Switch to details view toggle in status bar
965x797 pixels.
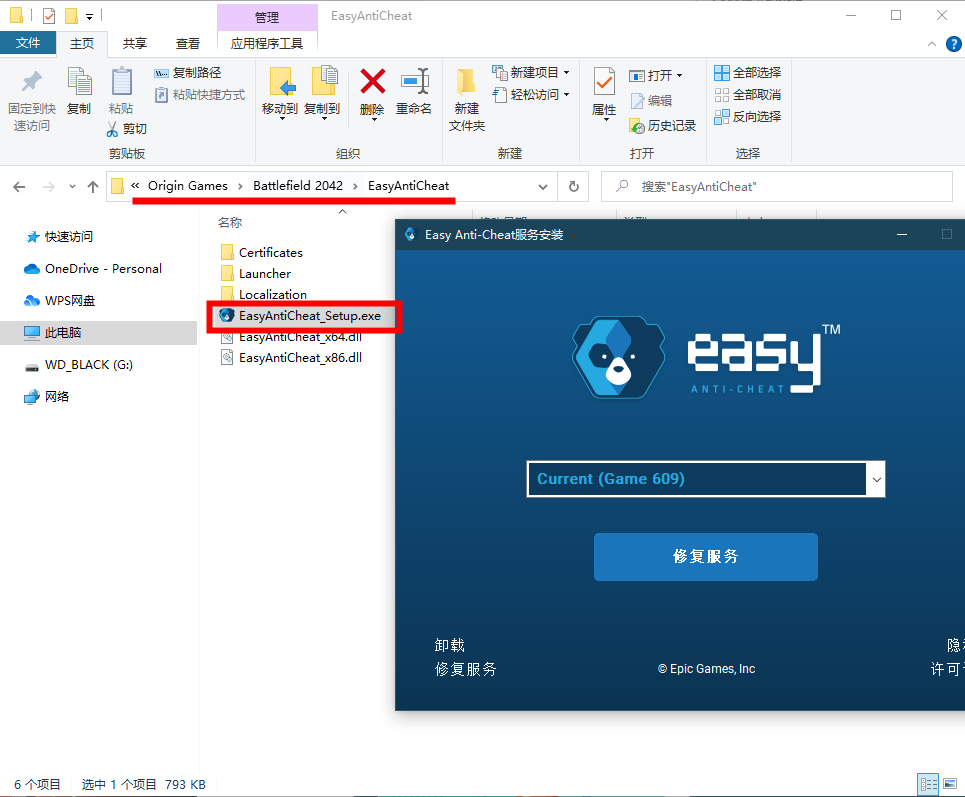[928, 784]
